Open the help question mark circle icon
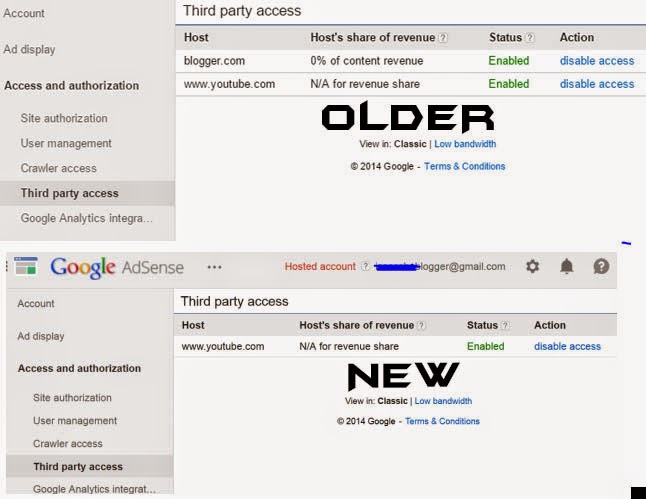 [602, 267]
